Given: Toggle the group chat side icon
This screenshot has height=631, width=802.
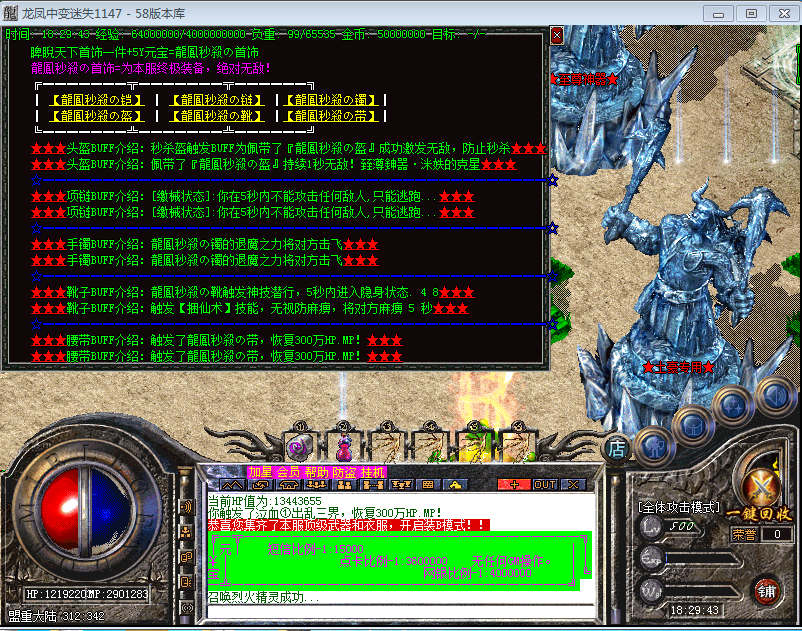Looking at the screenshot, I should (186, 532).
